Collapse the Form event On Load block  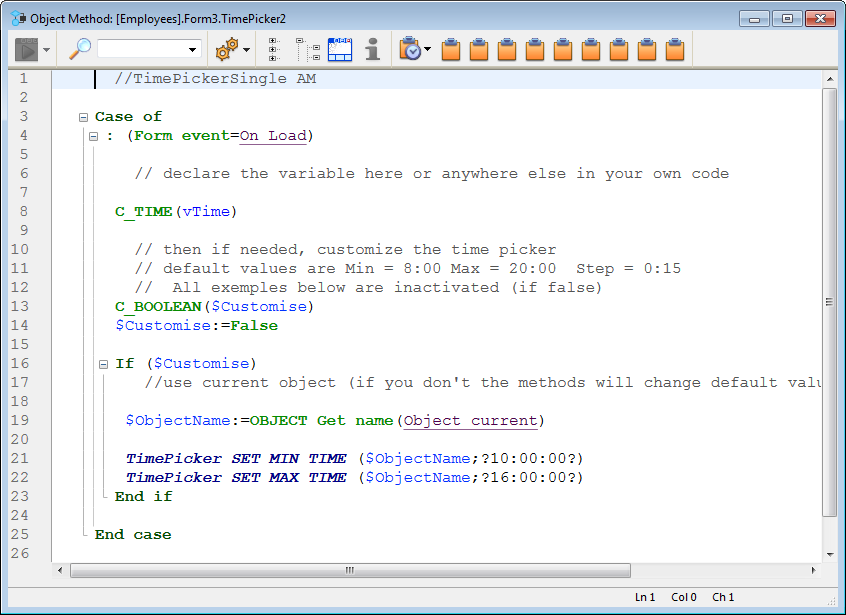[94, 136]
